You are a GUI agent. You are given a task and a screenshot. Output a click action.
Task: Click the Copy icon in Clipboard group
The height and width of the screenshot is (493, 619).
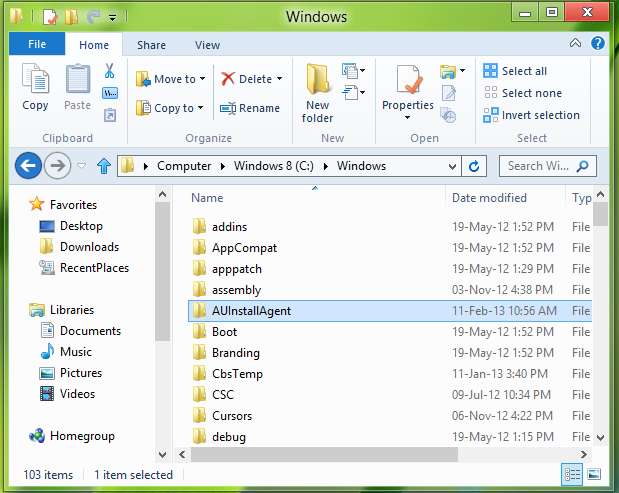point(35,78)
